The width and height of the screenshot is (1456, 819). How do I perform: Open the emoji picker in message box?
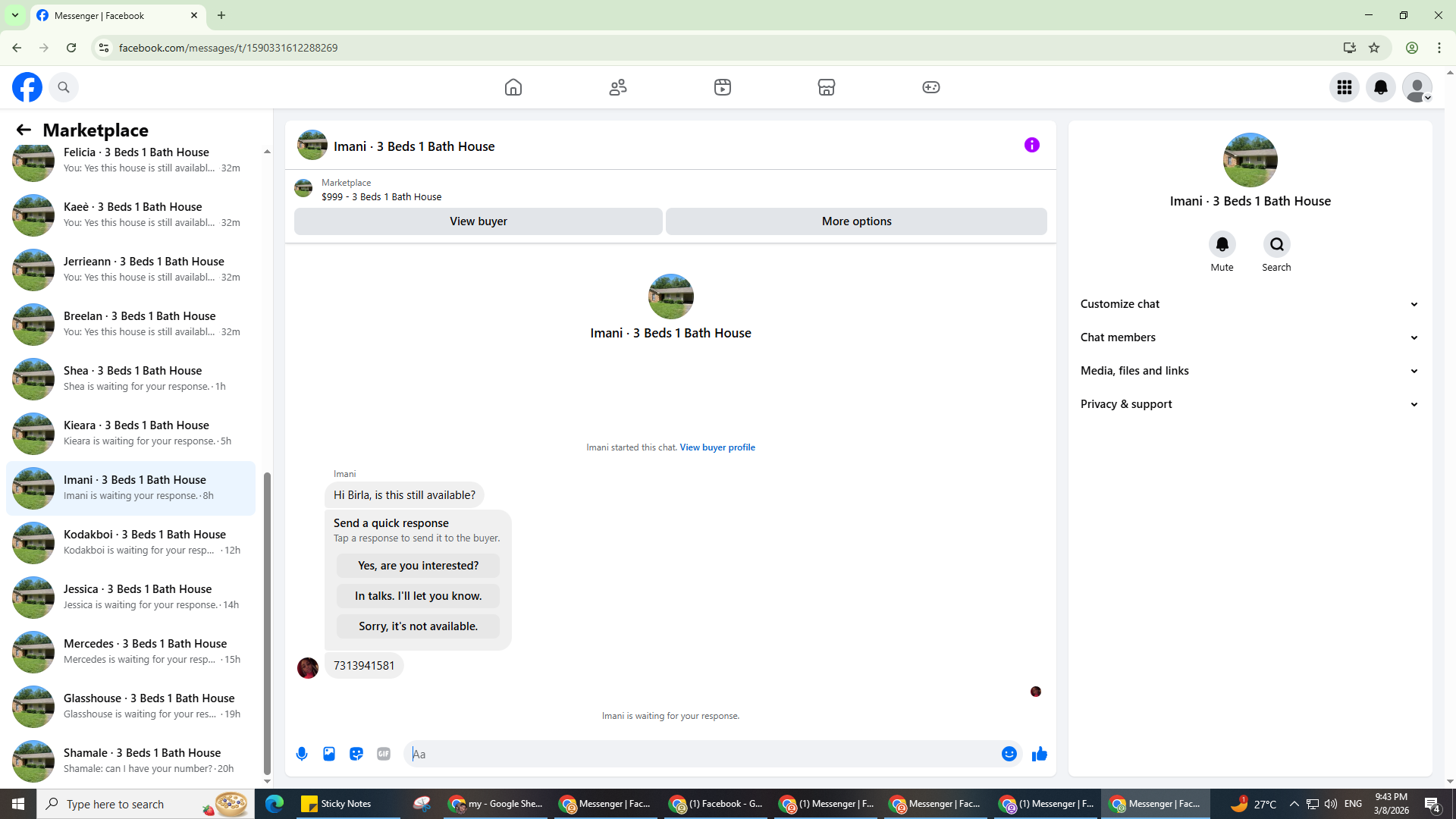[x=1009, y=754]
